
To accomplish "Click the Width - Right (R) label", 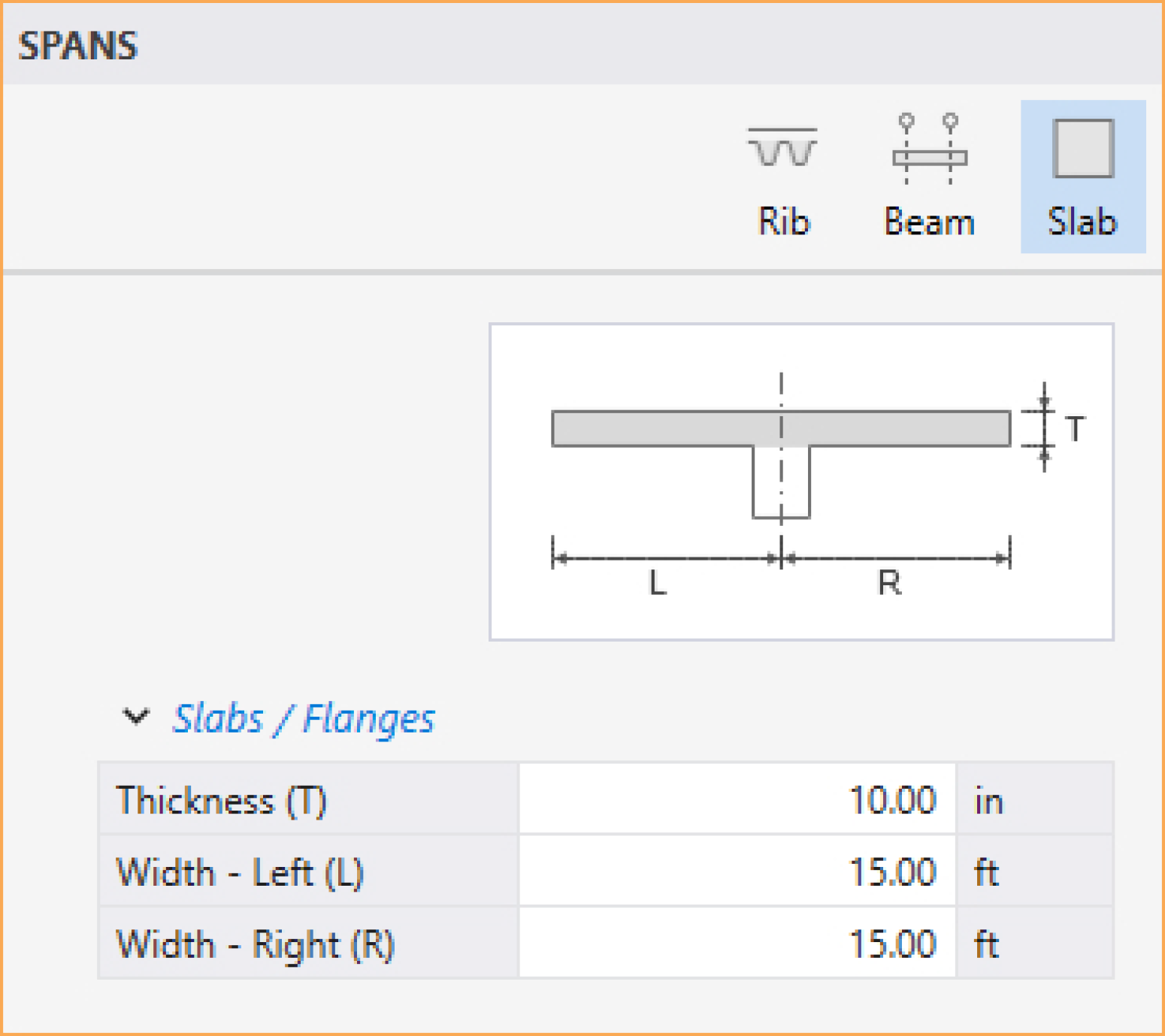I will [255, 944].
